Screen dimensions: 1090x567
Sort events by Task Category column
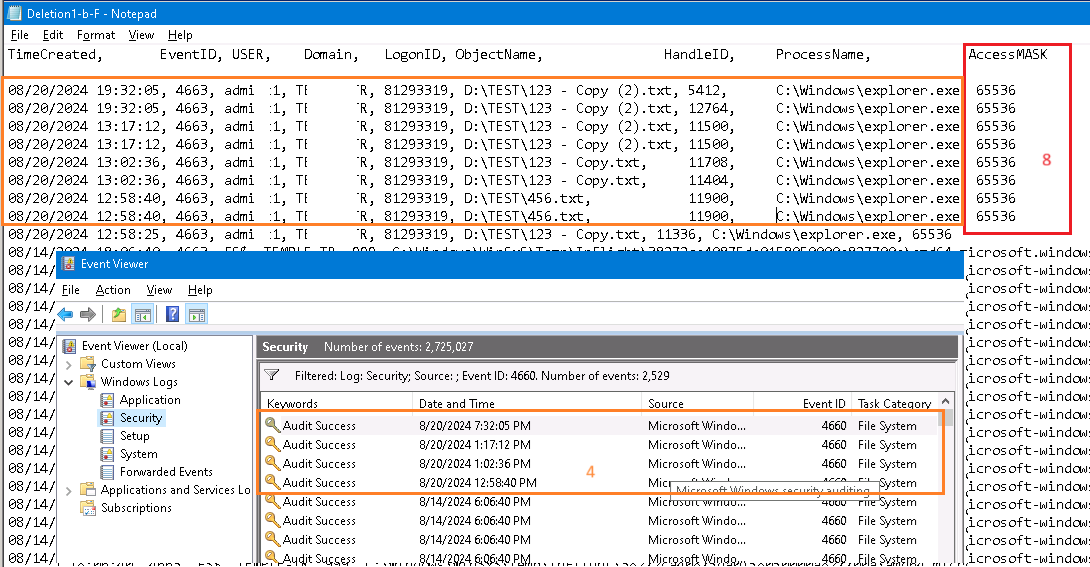click(x=895, y=404)
